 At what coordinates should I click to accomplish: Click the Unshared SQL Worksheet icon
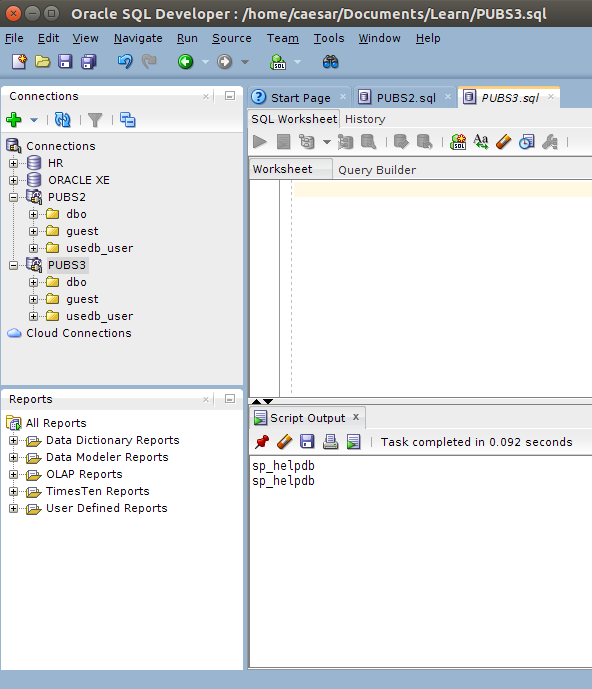pos(458,142)
